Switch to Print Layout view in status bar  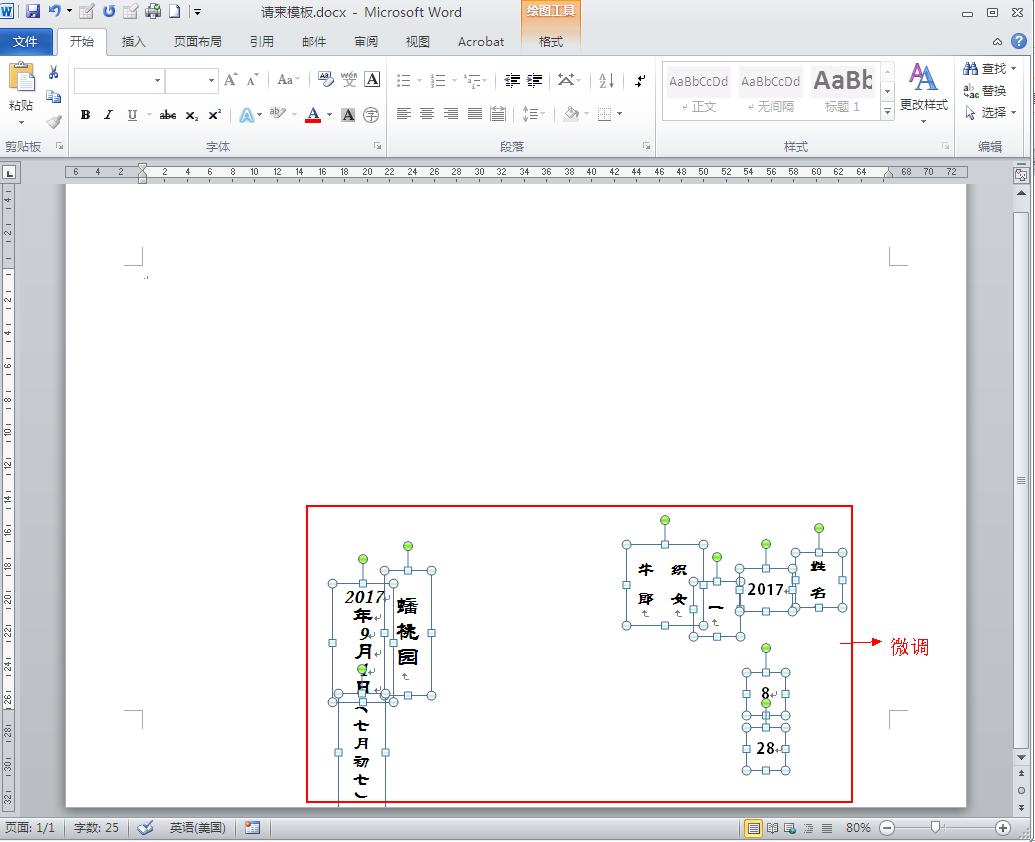pyautogui.click(x=753, y=828)
